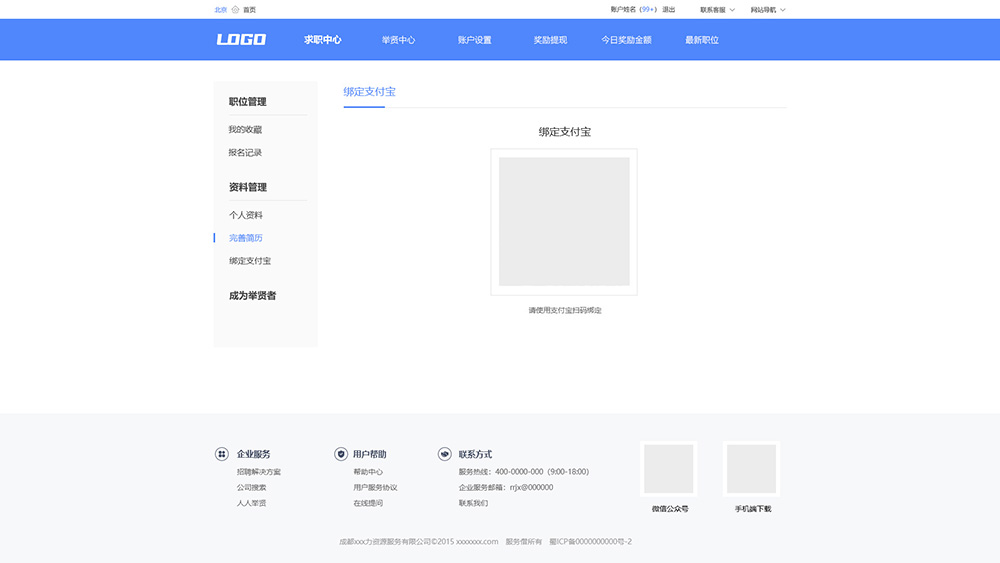Image resolution: width=1000 pixels, height=563 pixels.
Task: Click 退出 to log out
Action: click(668, 10)
